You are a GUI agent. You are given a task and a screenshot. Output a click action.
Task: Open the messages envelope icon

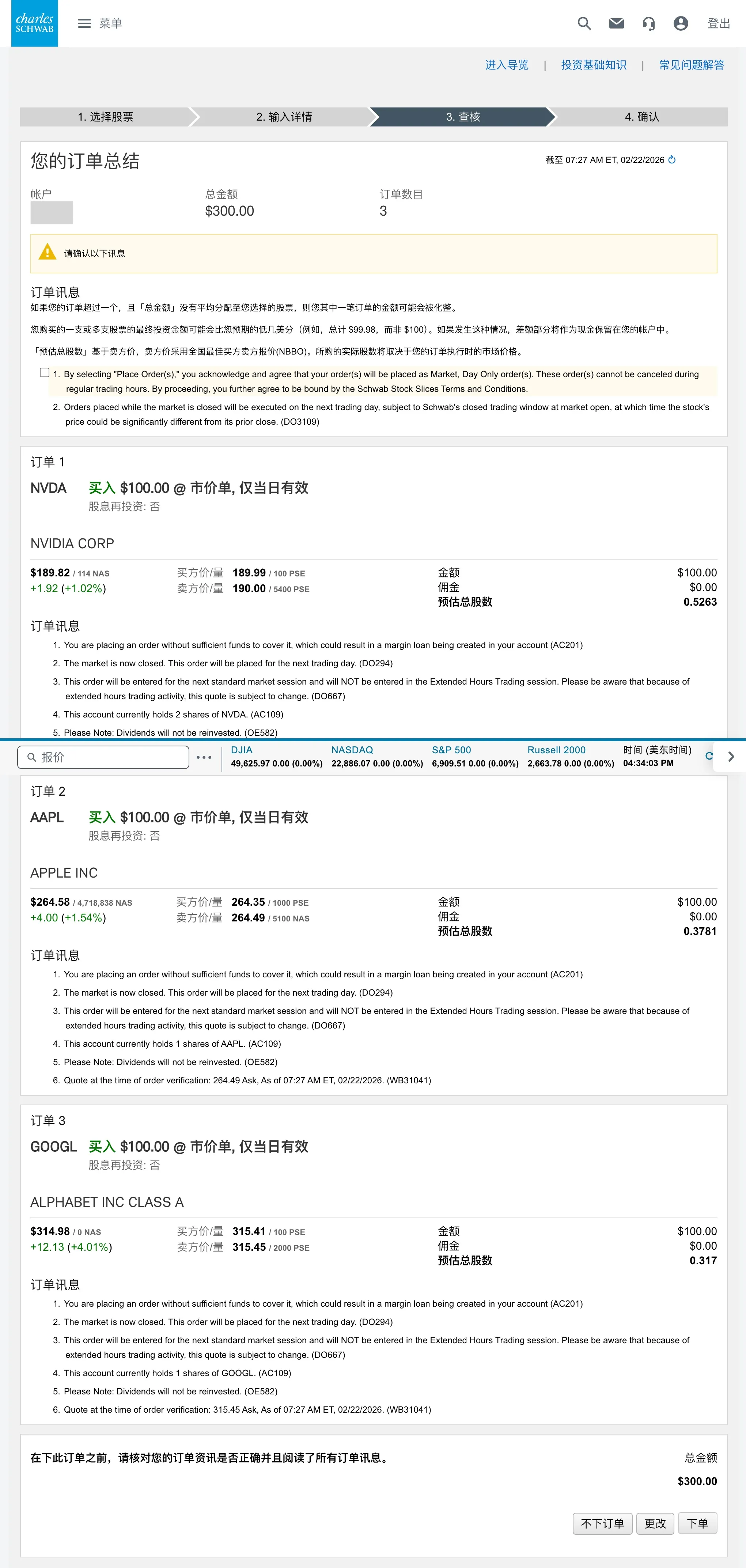(616, 24)
